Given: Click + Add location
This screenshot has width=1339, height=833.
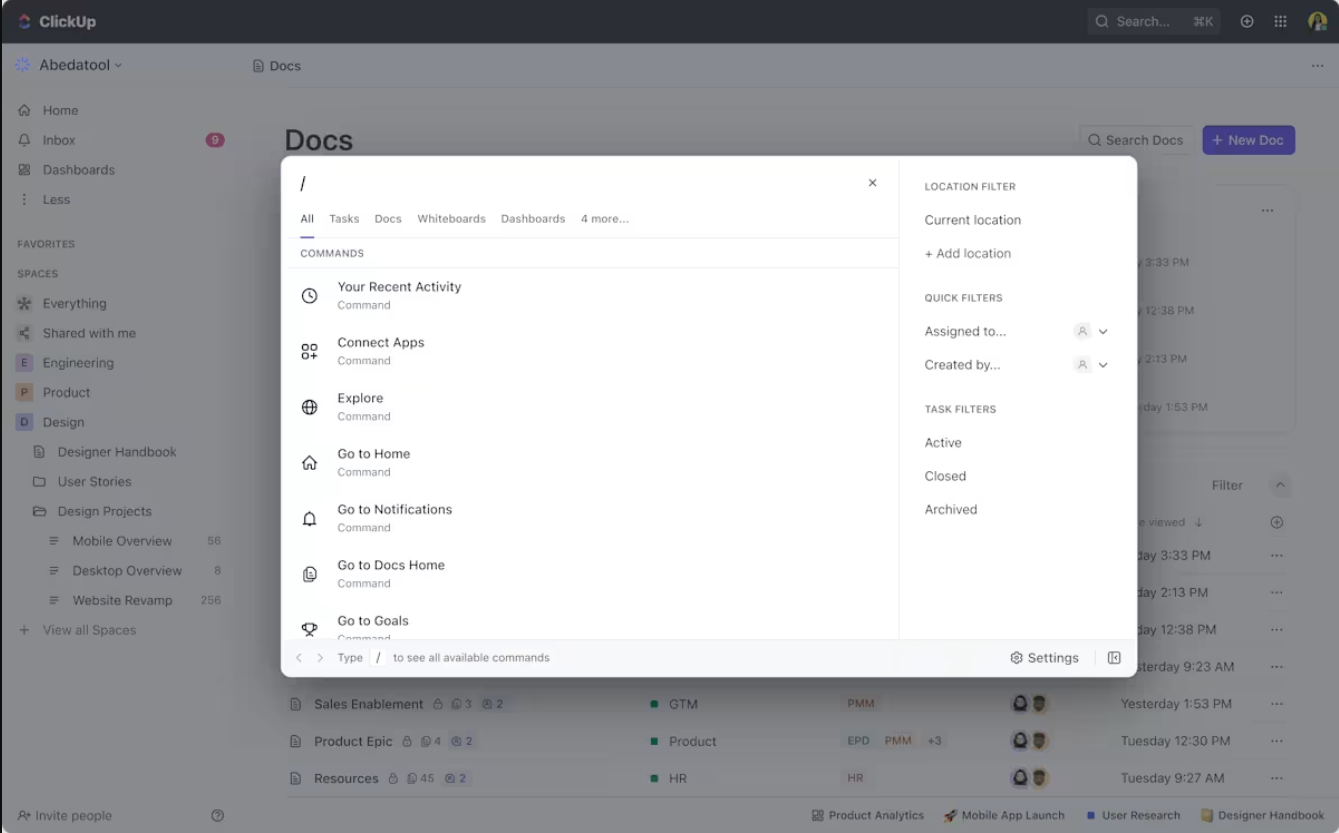Looking at the screenshot, I should pos(968,254).
